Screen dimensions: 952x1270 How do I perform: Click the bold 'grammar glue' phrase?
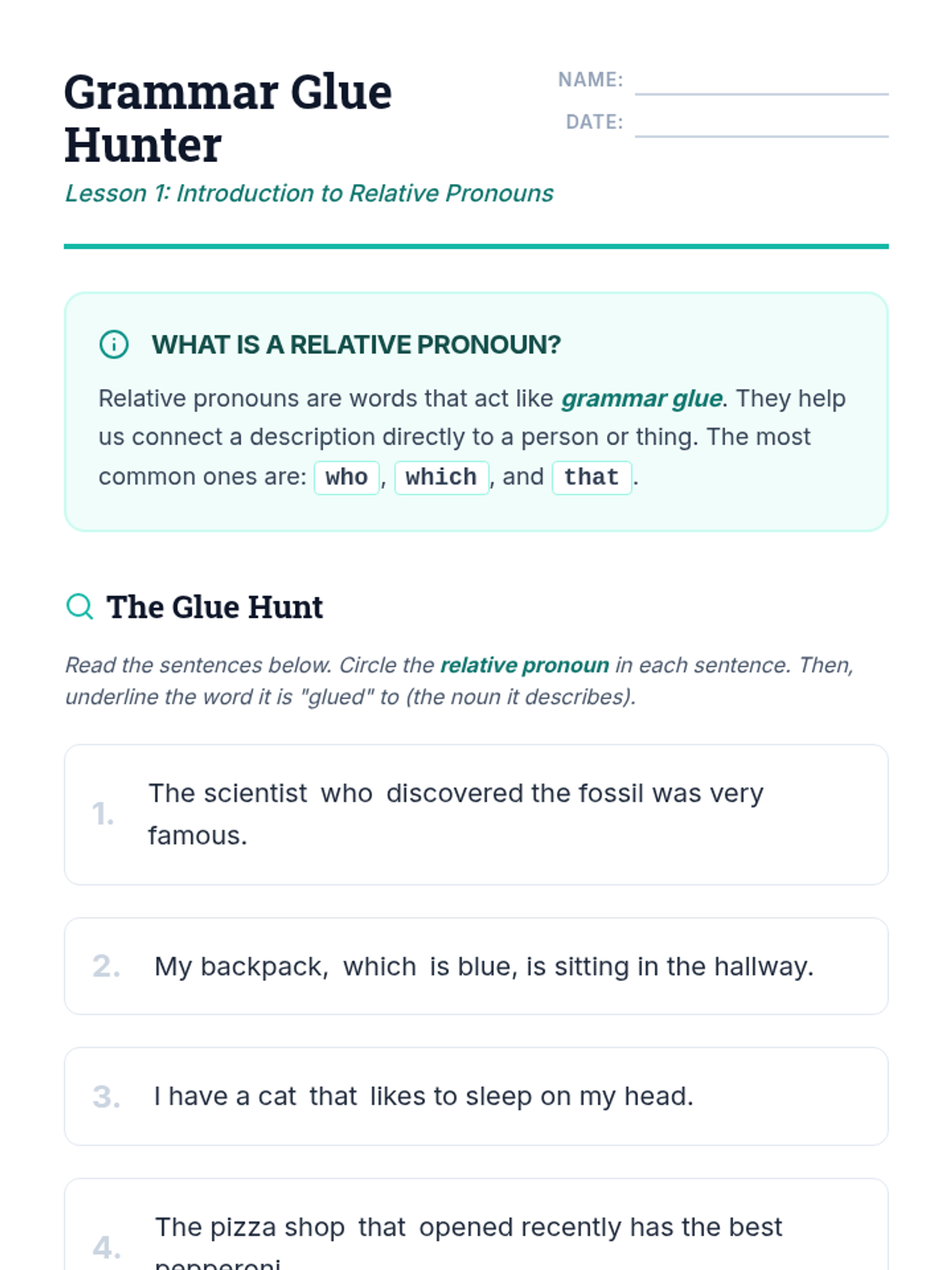point(641,398)
